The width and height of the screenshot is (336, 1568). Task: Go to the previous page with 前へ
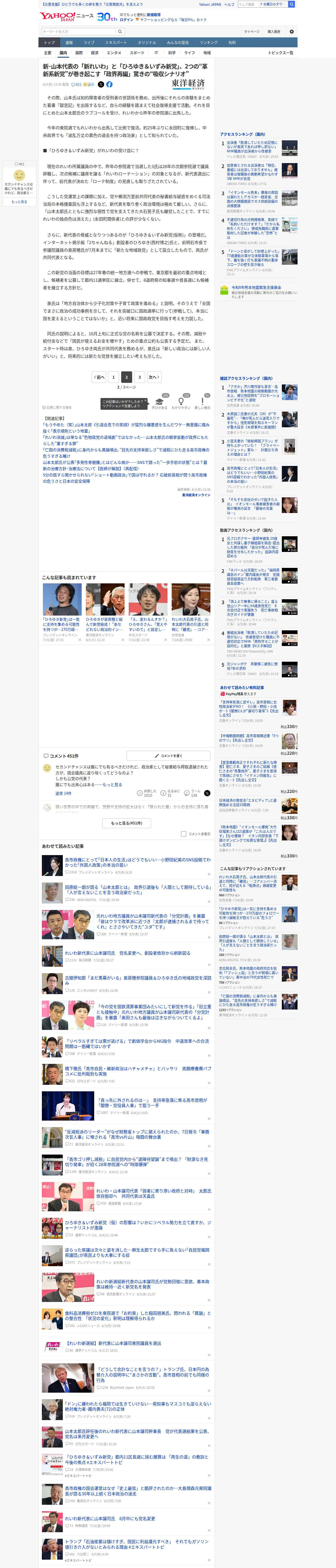[99, 377]
